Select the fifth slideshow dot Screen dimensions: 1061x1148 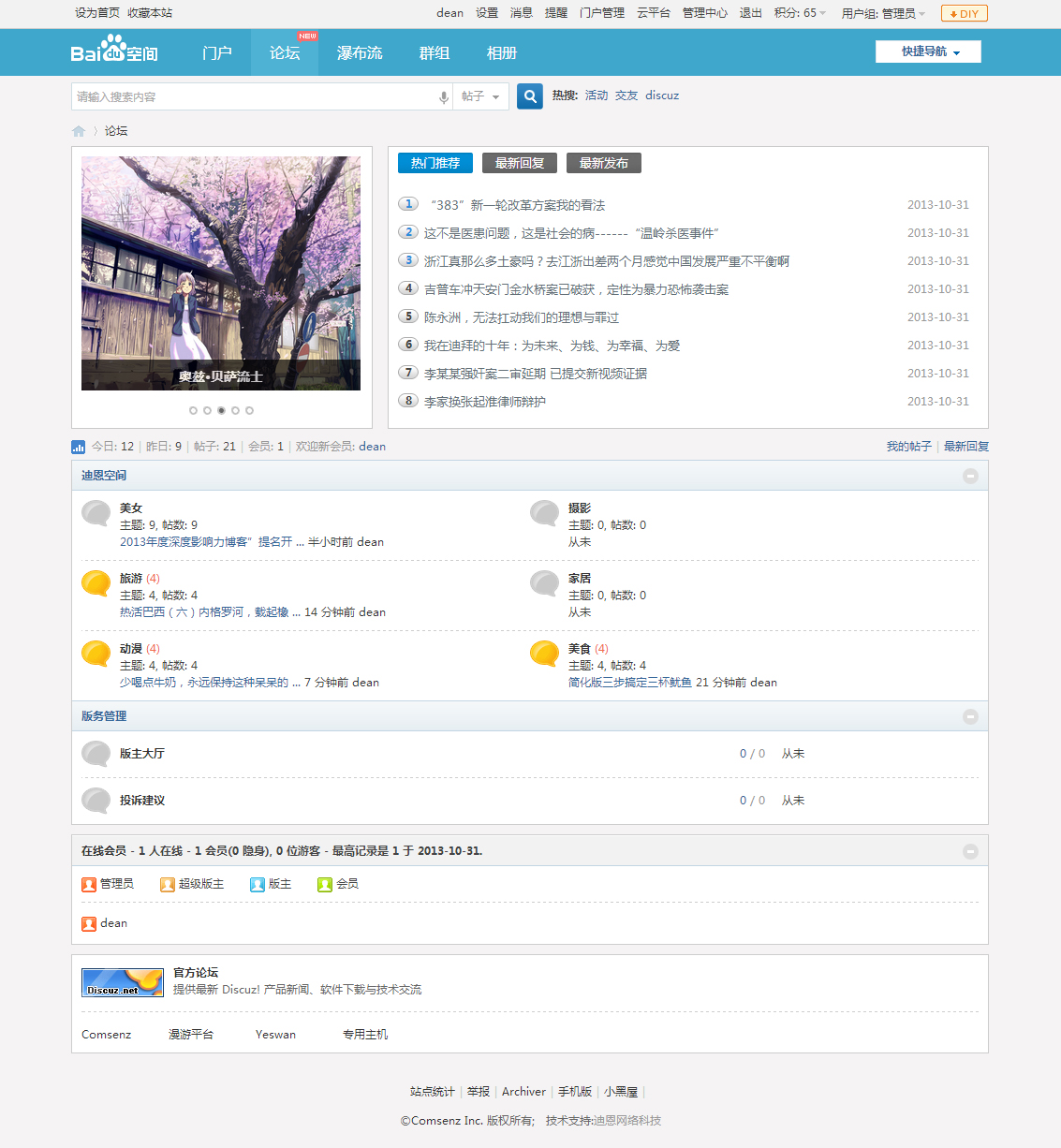pyautogui.click(x=249, y=410)
